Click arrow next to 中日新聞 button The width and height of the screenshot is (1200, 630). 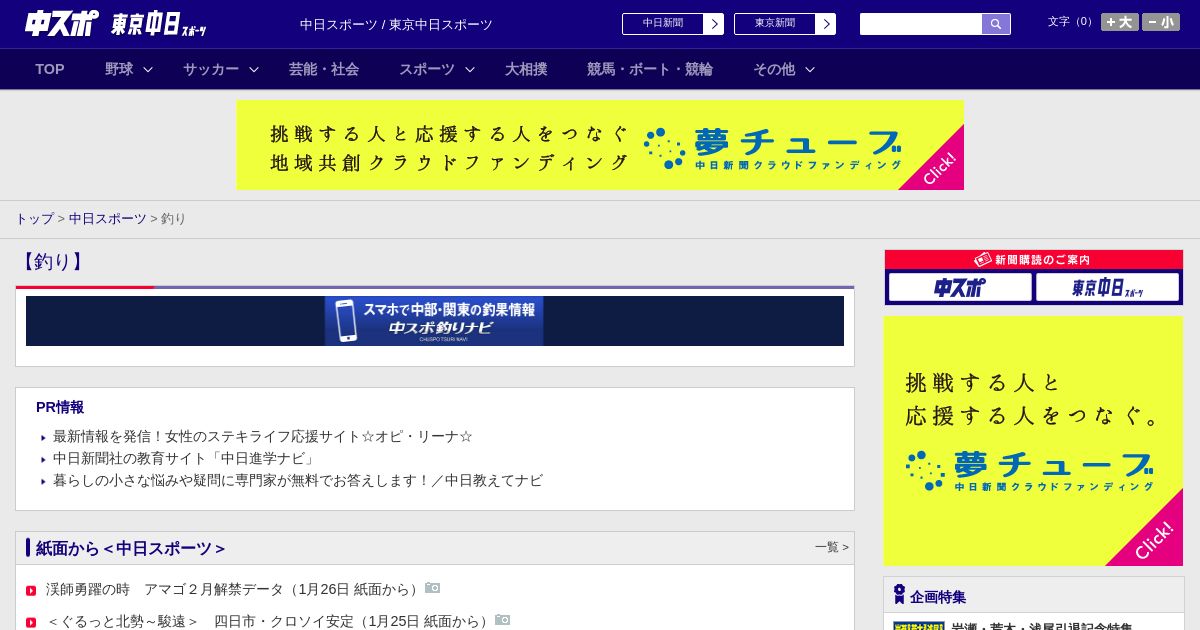(x=714, y=24)
